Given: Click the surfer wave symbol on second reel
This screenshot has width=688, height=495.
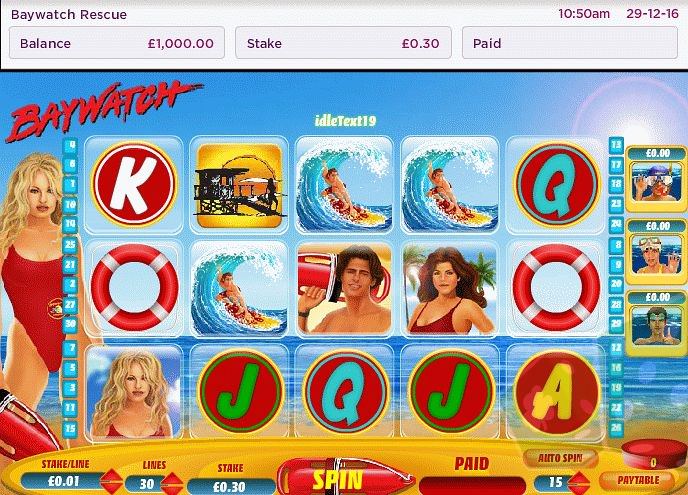Looking at the screenshot, I should click(x=239, y=288).
